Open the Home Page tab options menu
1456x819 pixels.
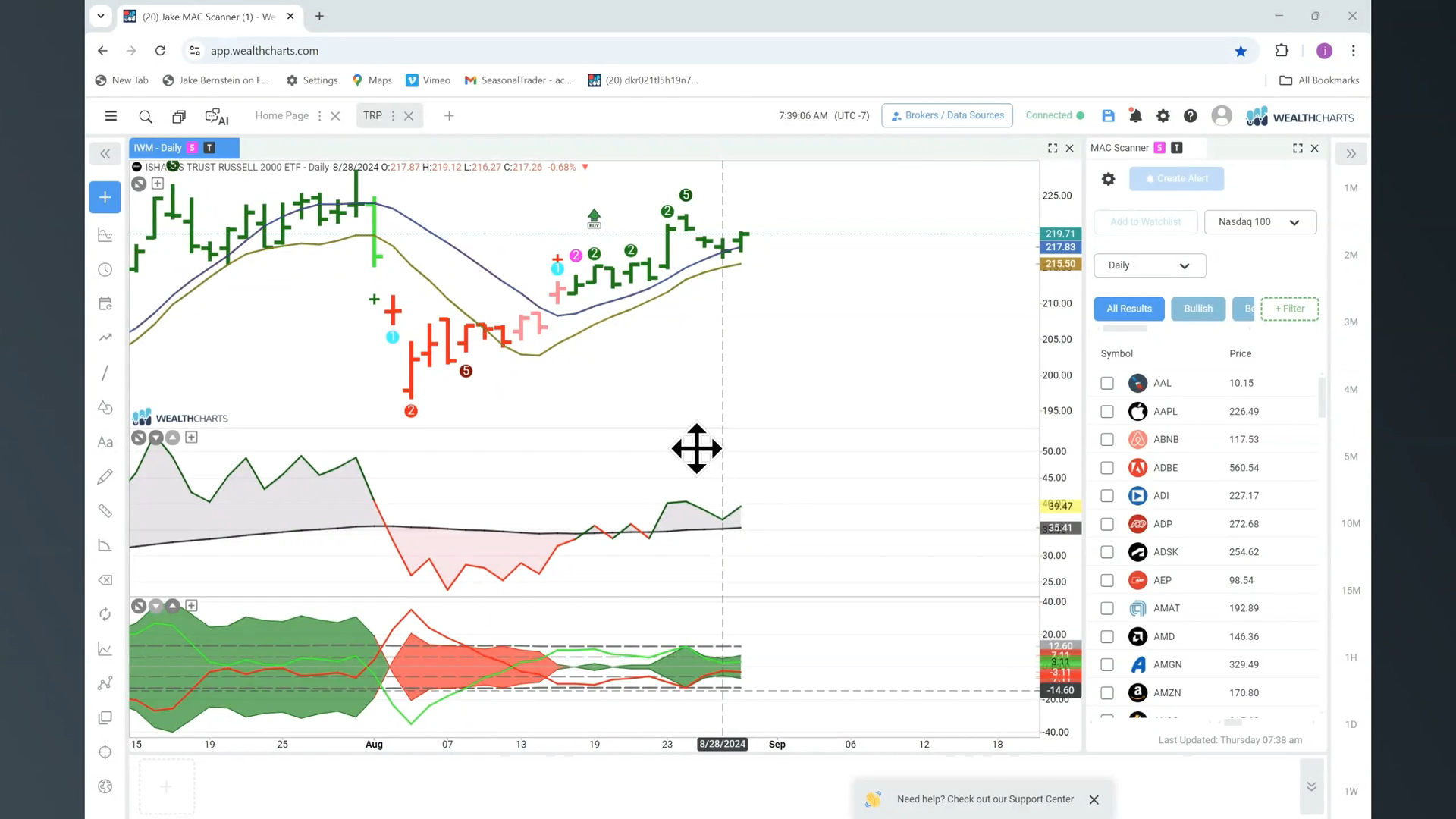click(319, 116)
